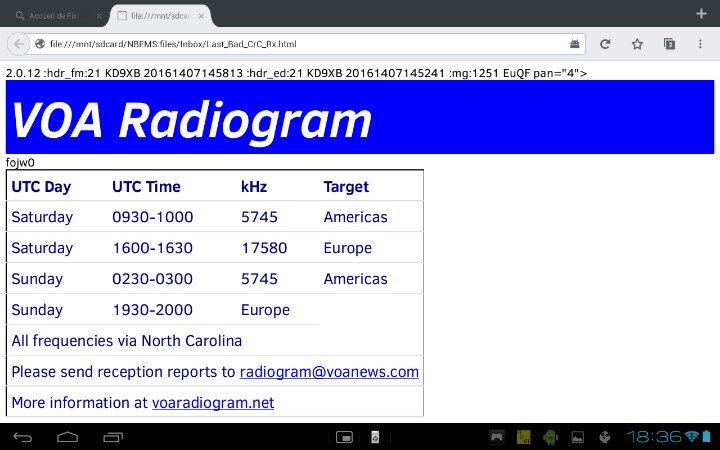This screenshot has height=450, width=720.
Task: Click the 0930-1000 time cell
Action: (x=153, y=217)
